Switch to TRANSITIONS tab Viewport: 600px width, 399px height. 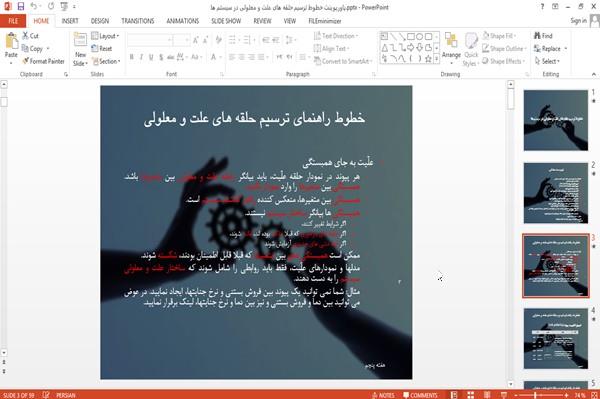pyautogui.click(x=138, y=21)
